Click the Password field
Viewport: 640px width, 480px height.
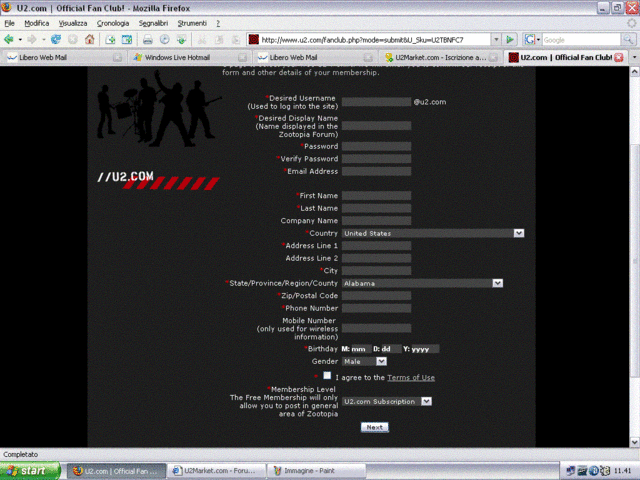coord(376,146)
